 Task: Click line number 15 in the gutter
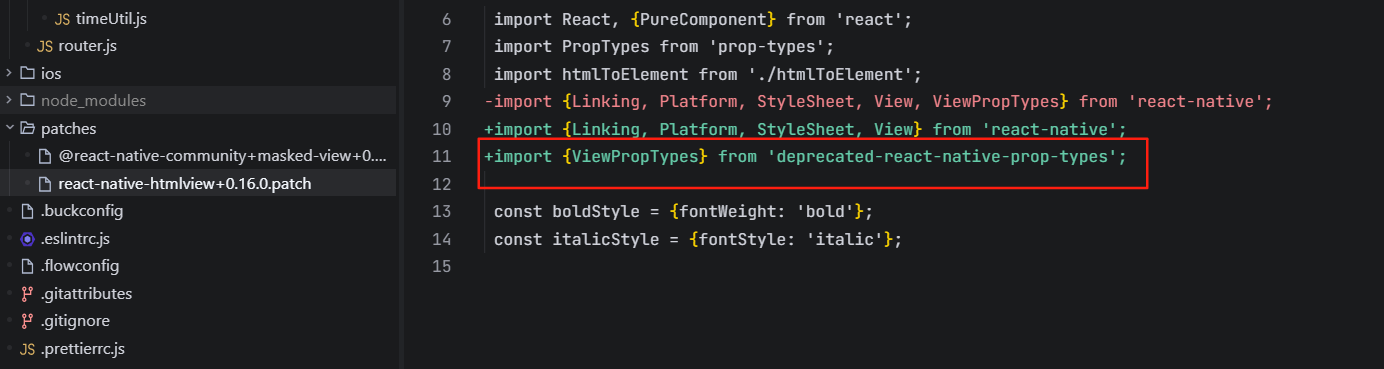[x=441, y=266]
